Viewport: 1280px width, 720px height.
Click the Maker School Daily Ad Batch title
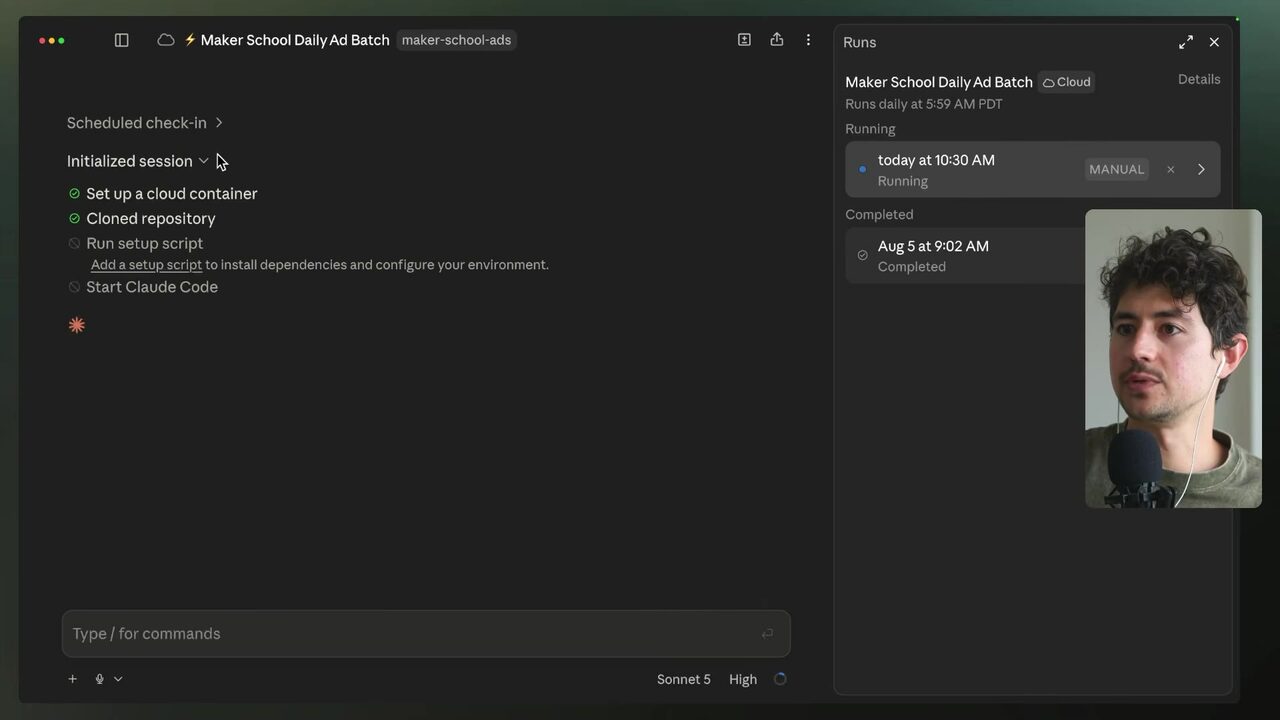point(295,40)
